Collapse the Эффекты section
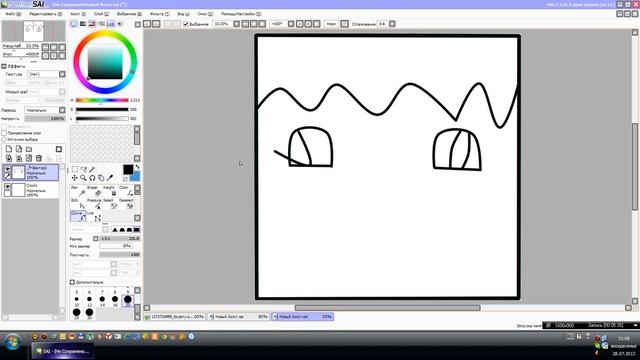The image size is (640, 360). tap(4, 66)
